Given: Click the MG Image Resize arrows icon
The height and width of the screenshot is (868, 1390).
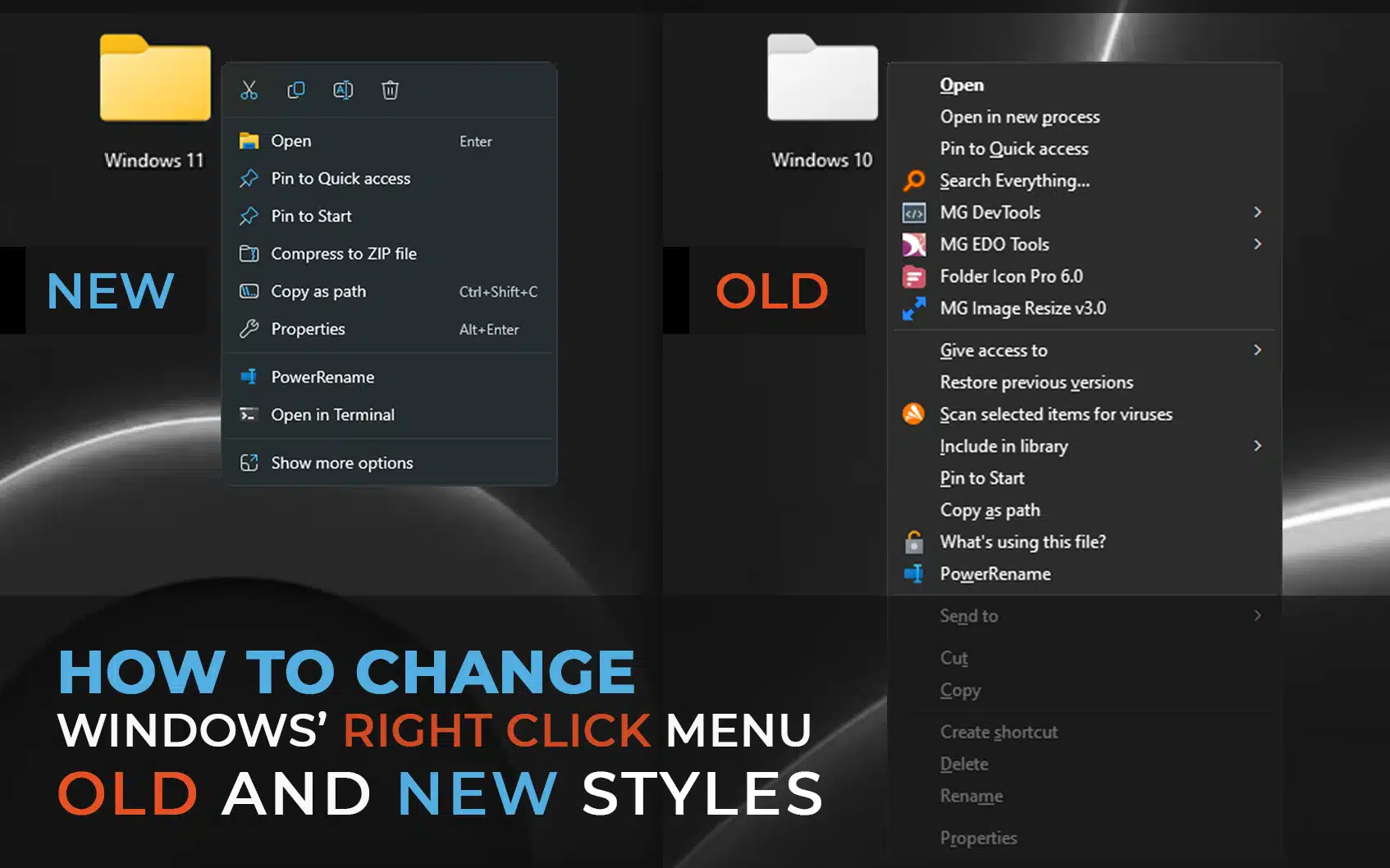Looking at the screenshot, I should pyautogui.click(x=914, y=308).
